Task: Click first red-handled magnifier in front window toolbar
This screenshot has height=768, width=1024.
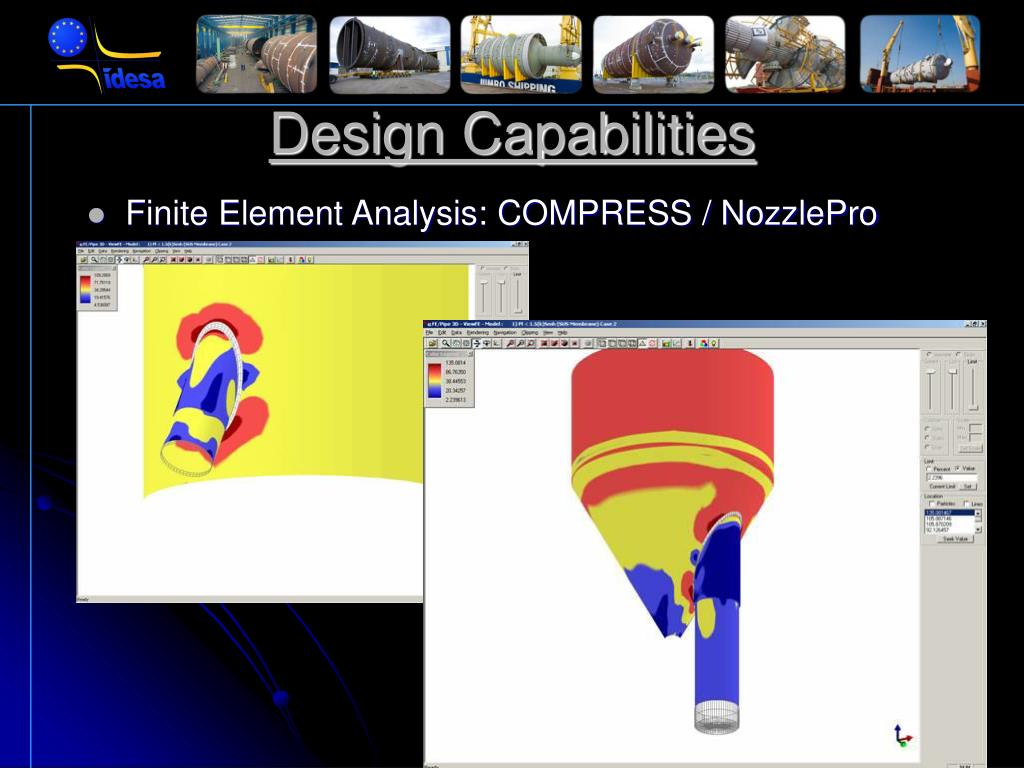Action: tap(510, 343)
